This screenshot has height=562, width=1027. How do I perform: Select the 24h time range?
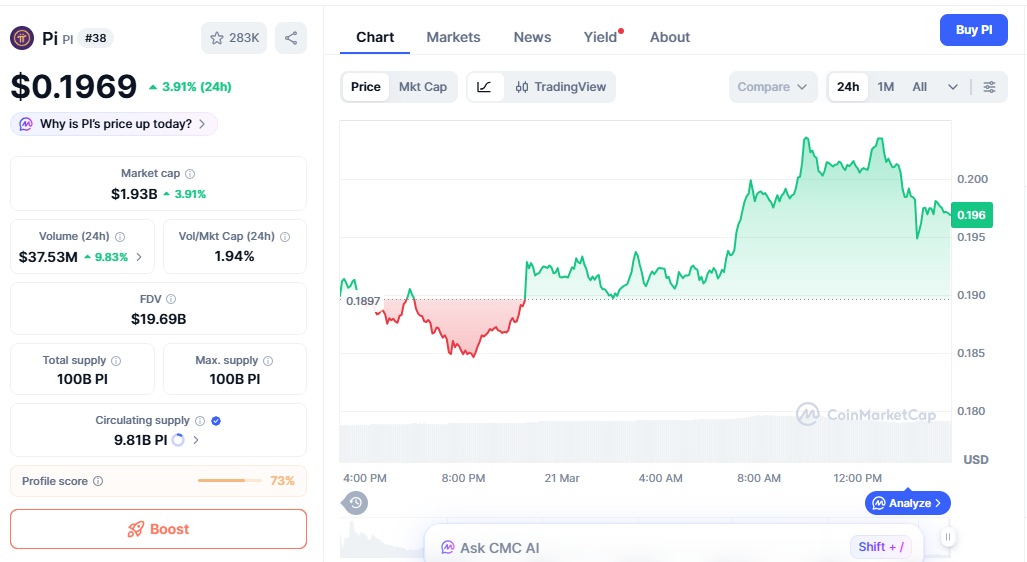(x=848, y=87)
